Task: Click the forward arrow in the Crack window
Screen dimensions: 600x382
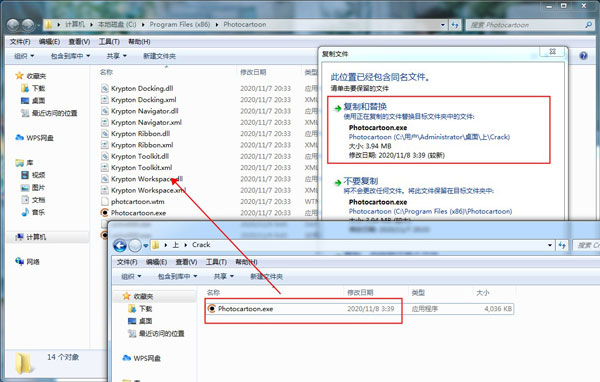Action: [135, 245]
